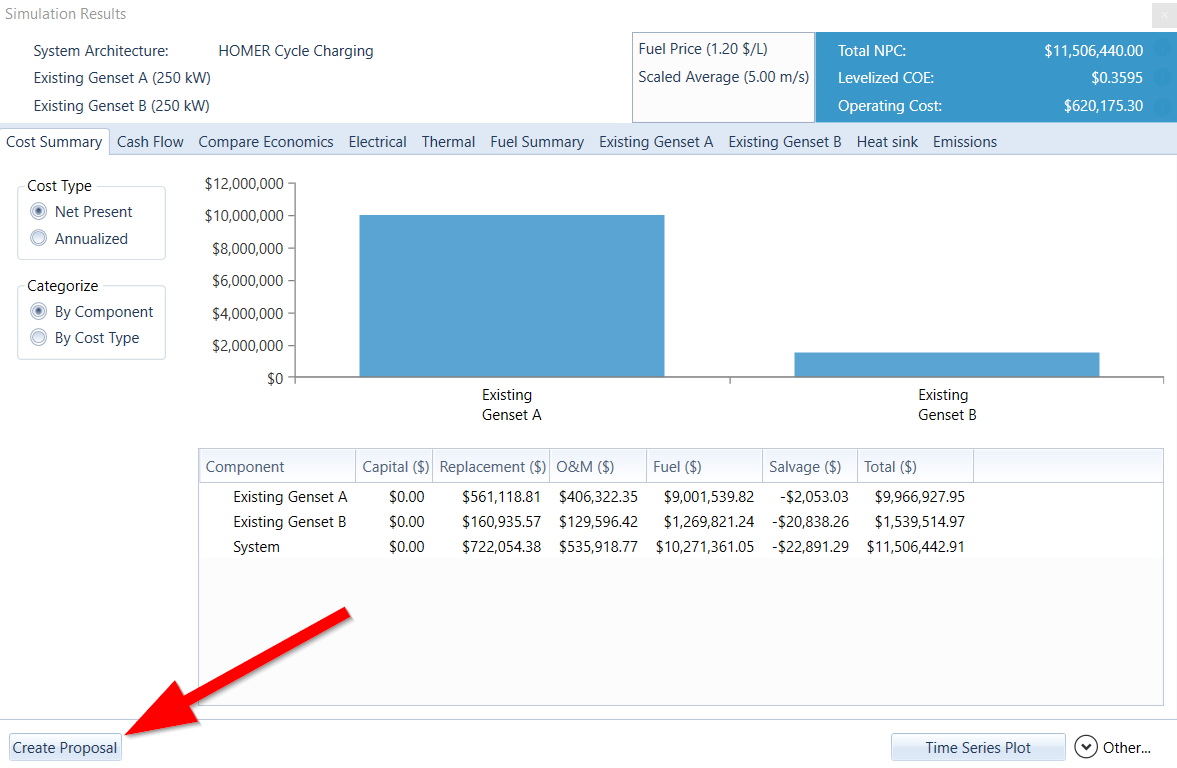Go to the Fuel Summary tab
1177x768 pixels.
point(537,142)
